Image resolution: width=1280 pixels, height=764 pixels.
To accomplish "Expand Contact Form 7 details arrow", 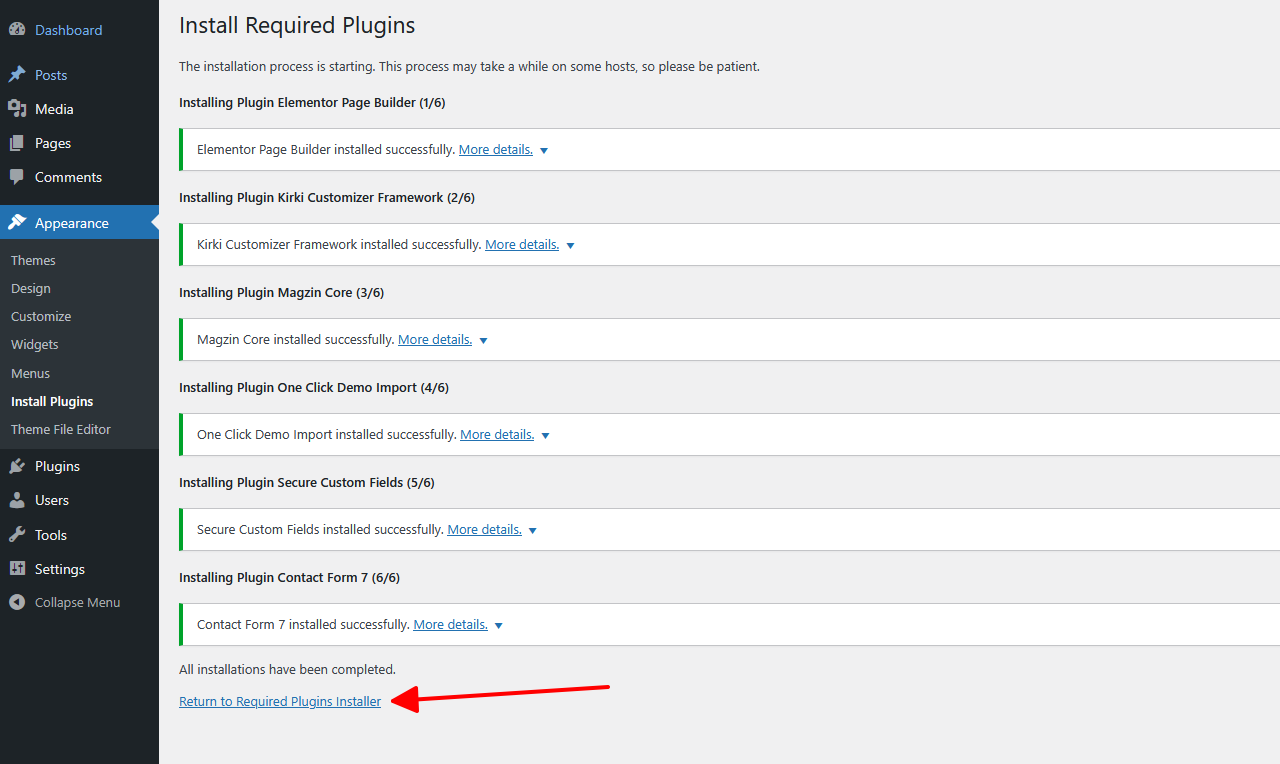I will [x=499, y=626].
